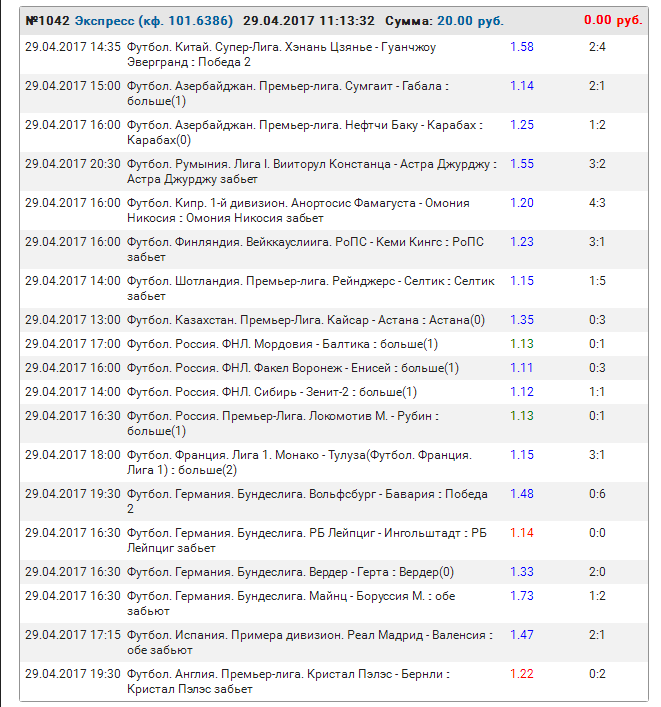
Task: Click the Майнц - Боруссия М. event
Action: click(x=291, y=604)
